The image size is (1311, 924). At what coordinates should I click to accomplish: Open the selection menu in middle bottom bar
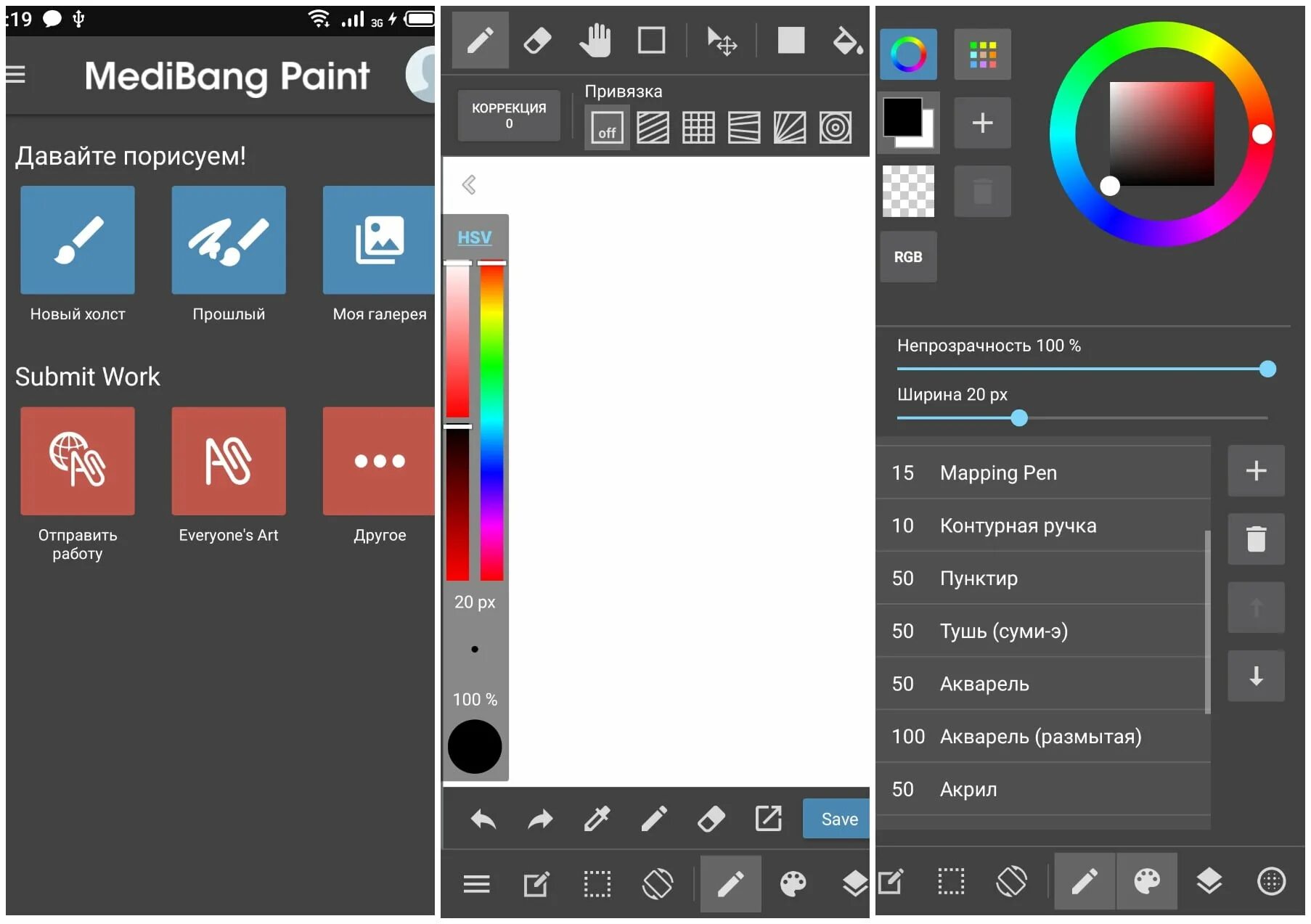[597, 883]
